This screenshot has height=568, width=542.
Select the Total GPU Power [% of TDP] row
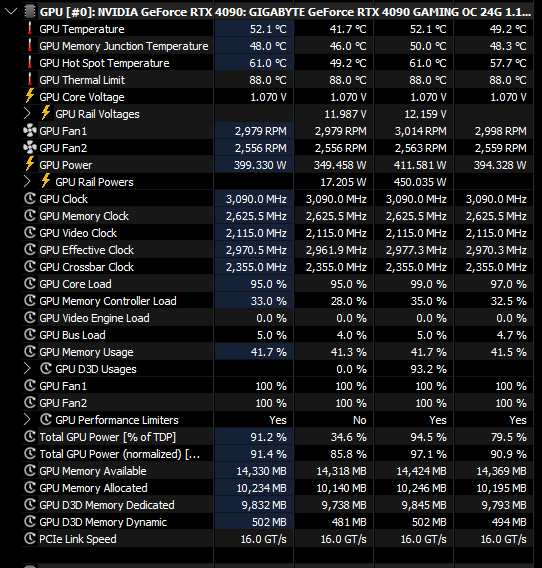[278, 437]
